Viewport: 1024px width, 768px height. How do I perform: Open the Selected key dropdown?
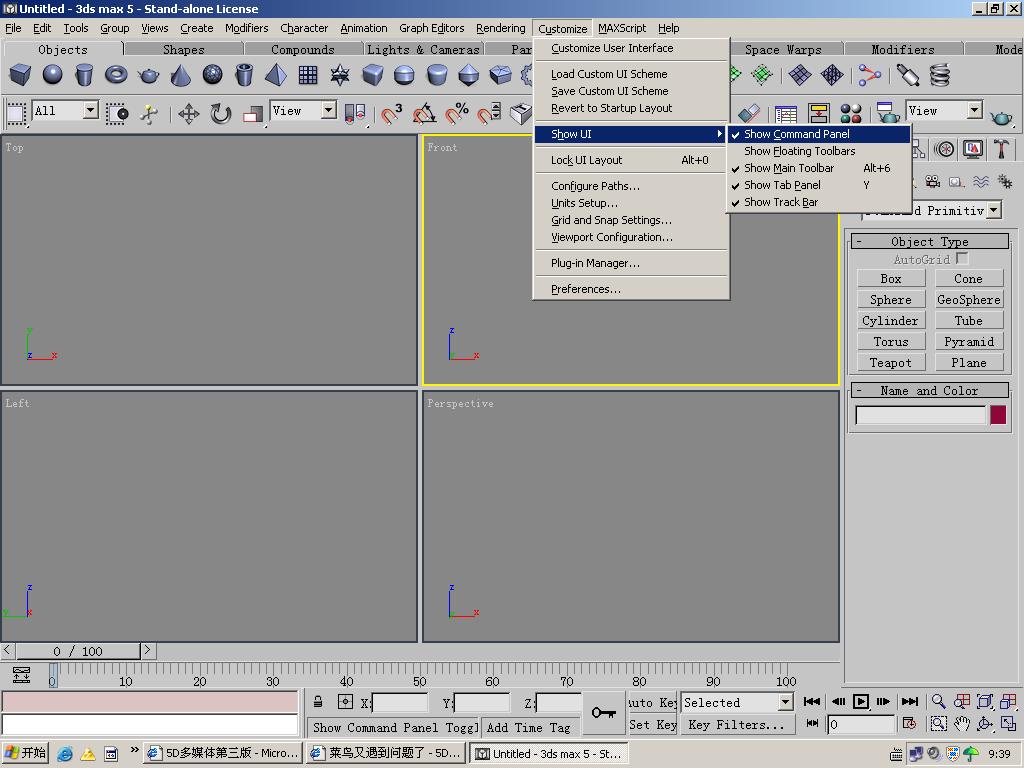click(786, 703)
